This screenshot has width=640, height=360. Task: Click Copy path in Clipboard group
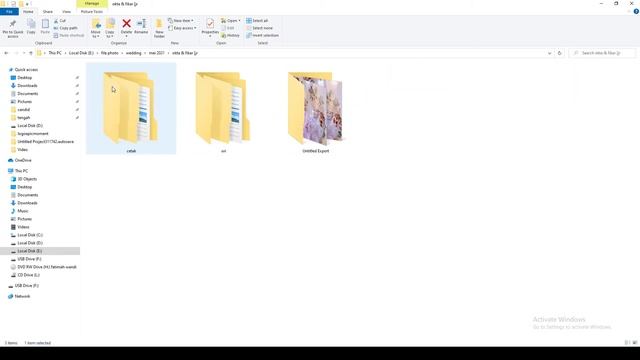coord(65,28)
